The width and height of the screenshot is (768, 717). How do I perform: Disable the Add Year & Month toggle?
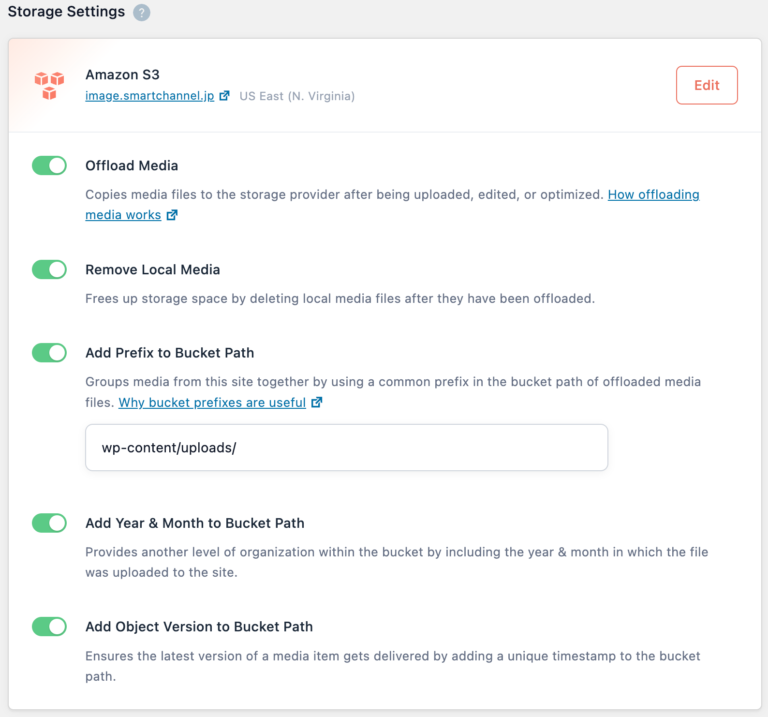[49, 523]
